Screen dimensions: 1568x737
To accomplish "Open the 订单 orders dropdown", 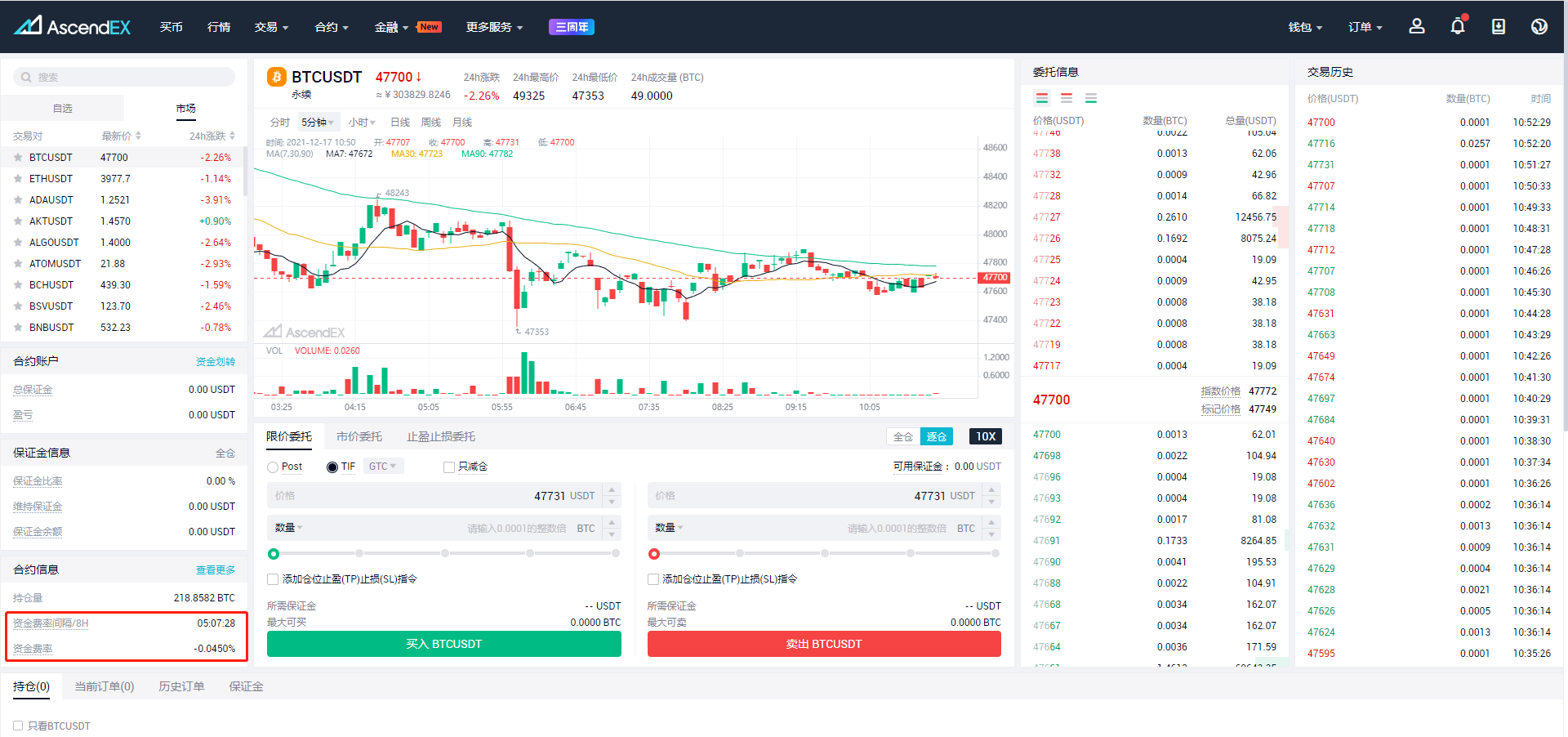I will 1365,27.
